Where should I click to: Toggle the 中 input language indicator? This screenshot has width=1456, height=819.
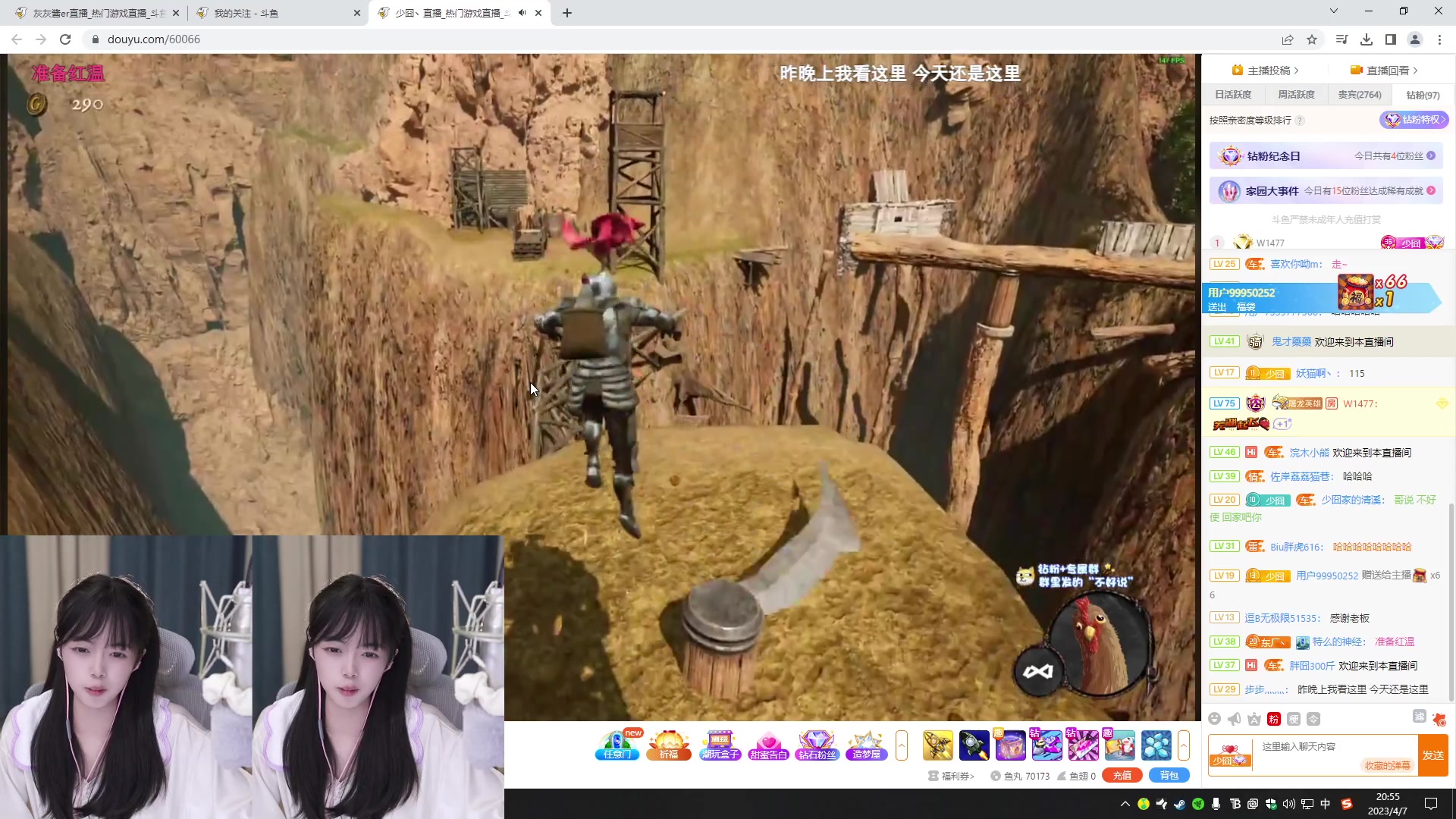click(1326, 804)
